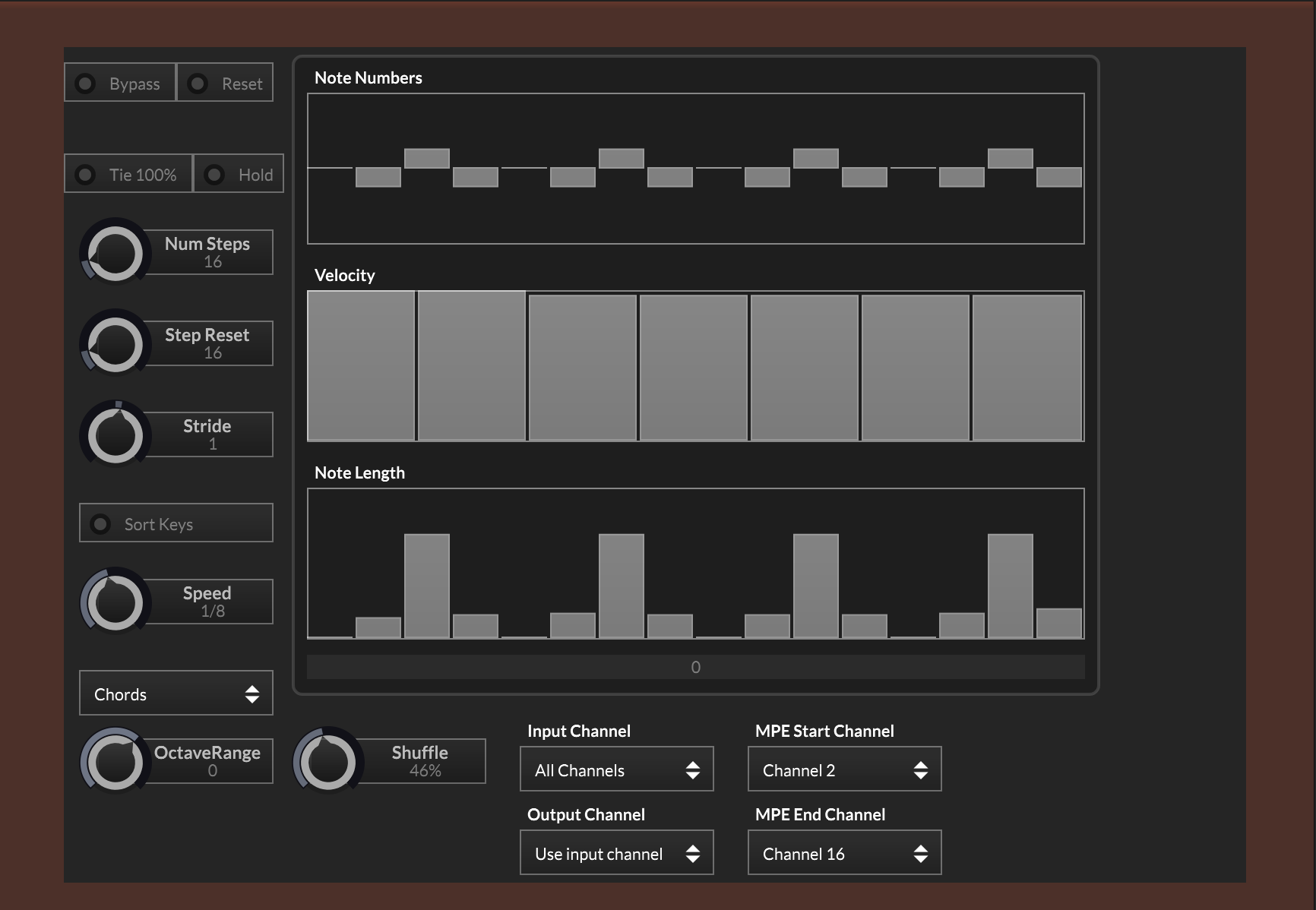
Task: Click the first raised Note Numbers step
Action: pyautogui.click(x=427, y=158)
